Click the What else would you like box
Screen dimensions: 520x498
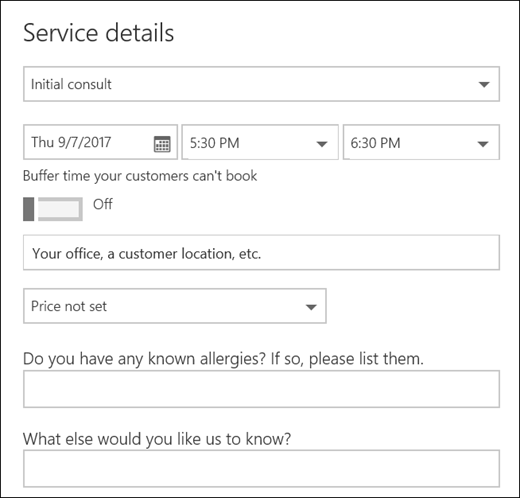pyautogui.click(x=261, y=469)
